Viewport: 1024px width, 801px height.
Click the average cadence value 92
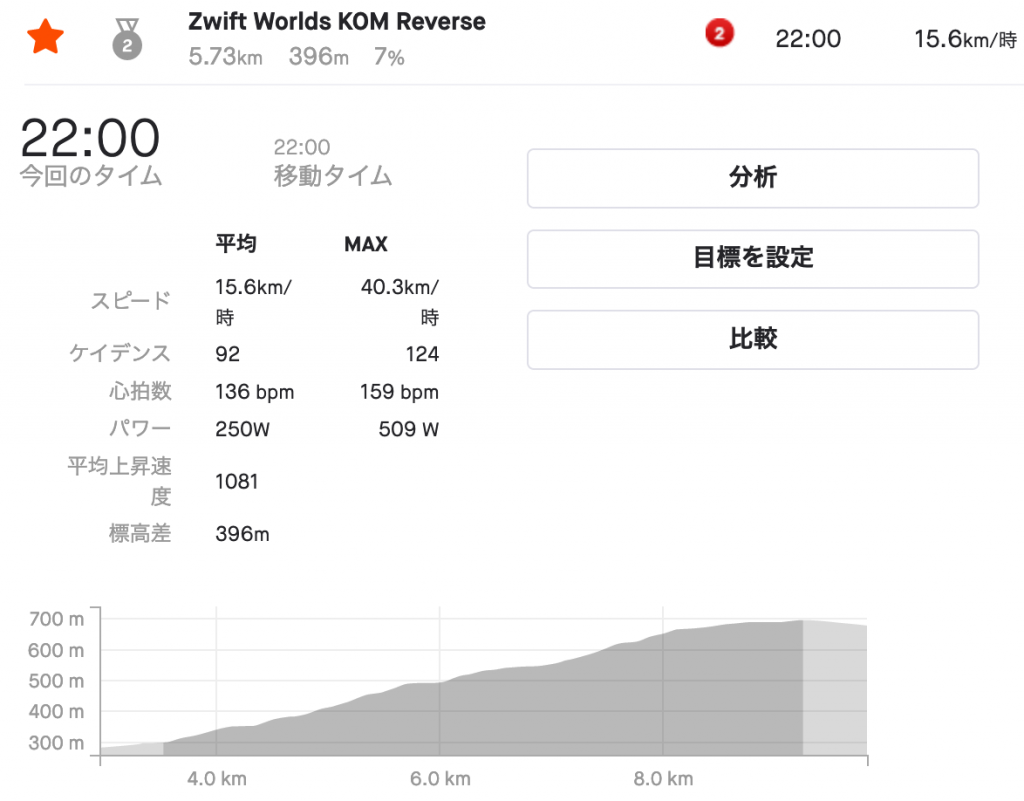227,354
